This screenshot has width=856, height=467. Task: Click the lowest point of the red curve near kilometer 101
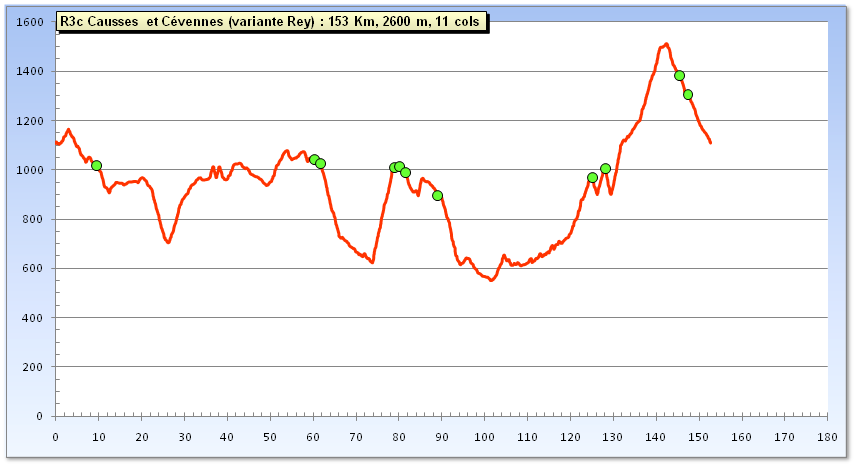coord(491,280)
